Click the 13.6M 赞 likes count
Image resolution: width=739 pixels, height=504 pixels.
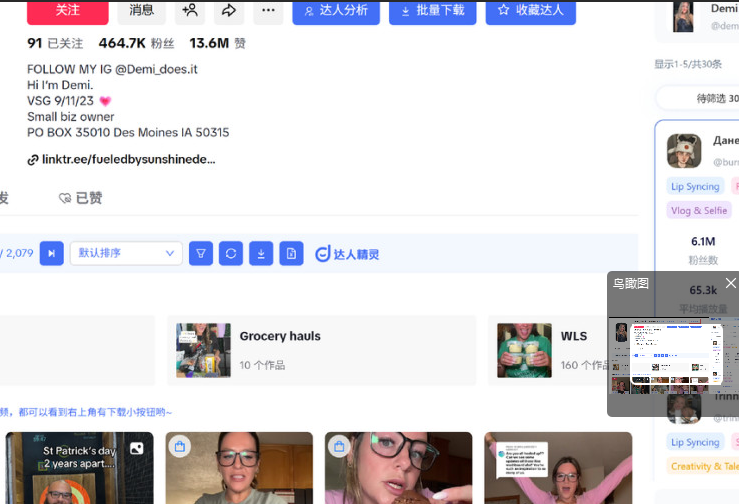(218, 43)
